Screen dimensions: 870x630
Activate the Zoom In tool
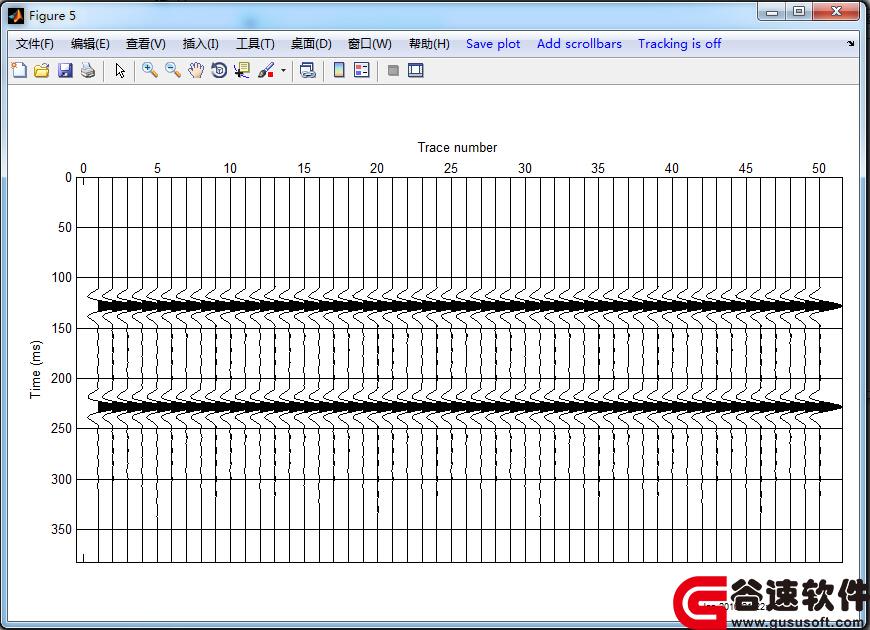coord(150,70)
